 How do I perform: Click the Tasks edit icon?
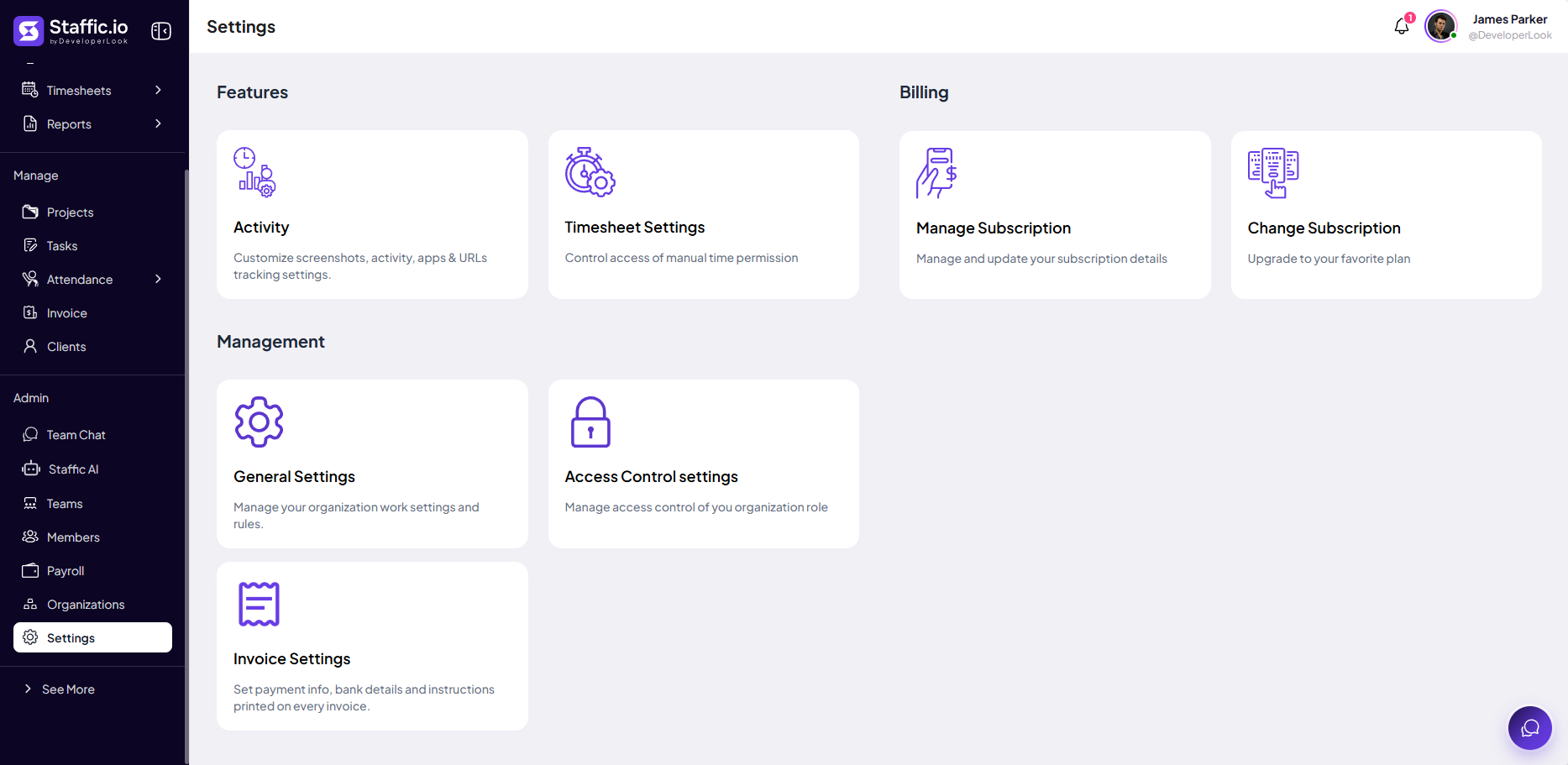[30, 245]
